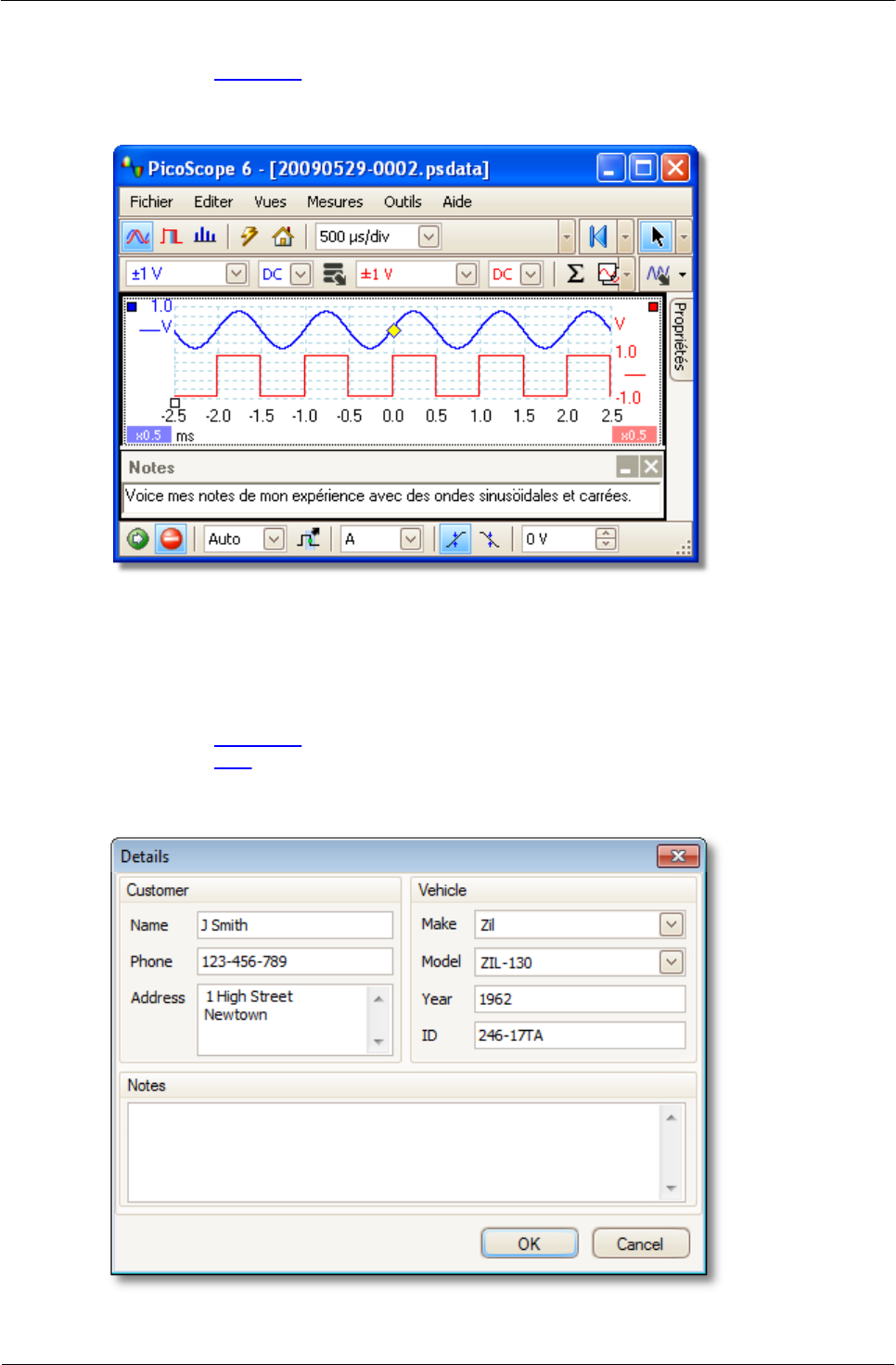
Task: Click the blue waveform arrow icon after the reference waveforms
Action: pyautogui.click(x=658, y=274)
